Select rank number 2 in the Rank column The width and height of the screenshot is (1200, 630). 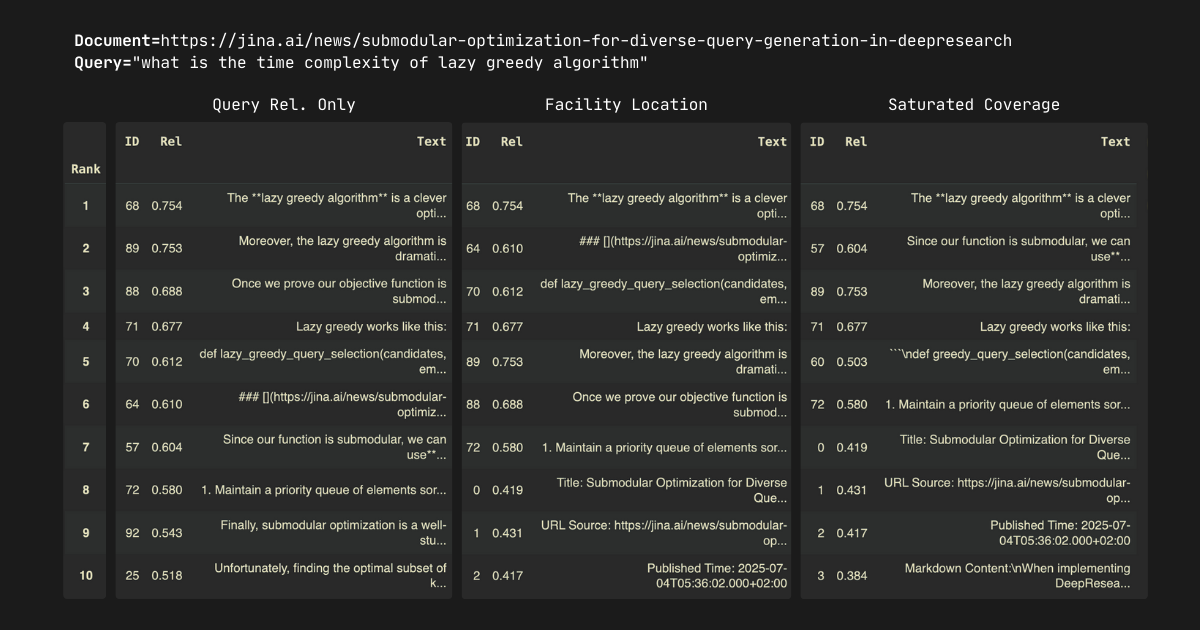click(x=86, y=248)
